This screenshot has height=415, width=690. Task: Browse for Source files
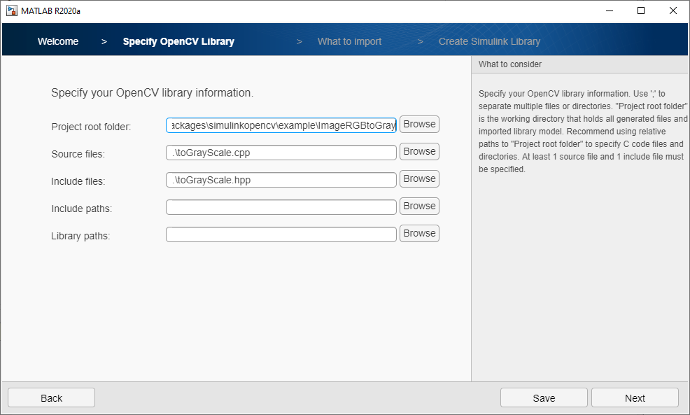coord(419,152)
